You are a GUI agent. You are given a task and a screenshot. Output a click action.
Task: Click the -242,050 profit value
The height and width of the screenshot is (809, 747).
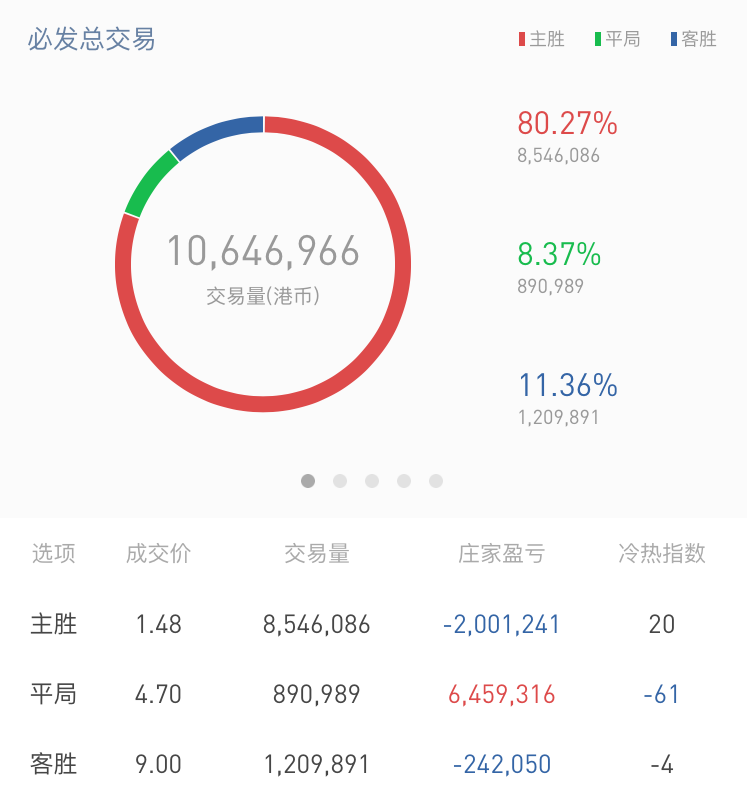pyautogui.click(x=501, y=765)
